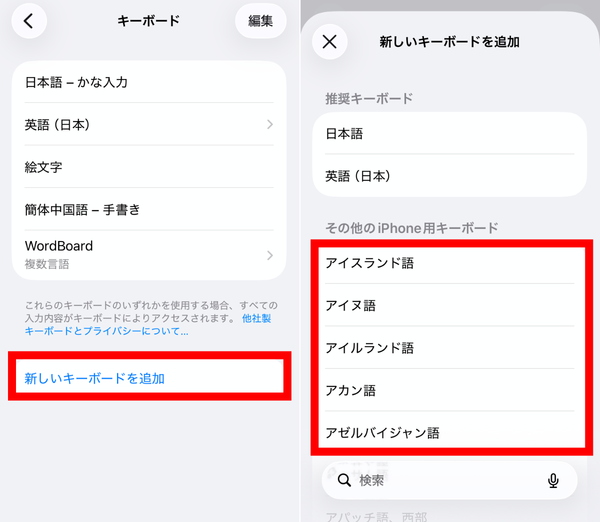Expand 英語 (日本) chevron in keyboard list

270,124
